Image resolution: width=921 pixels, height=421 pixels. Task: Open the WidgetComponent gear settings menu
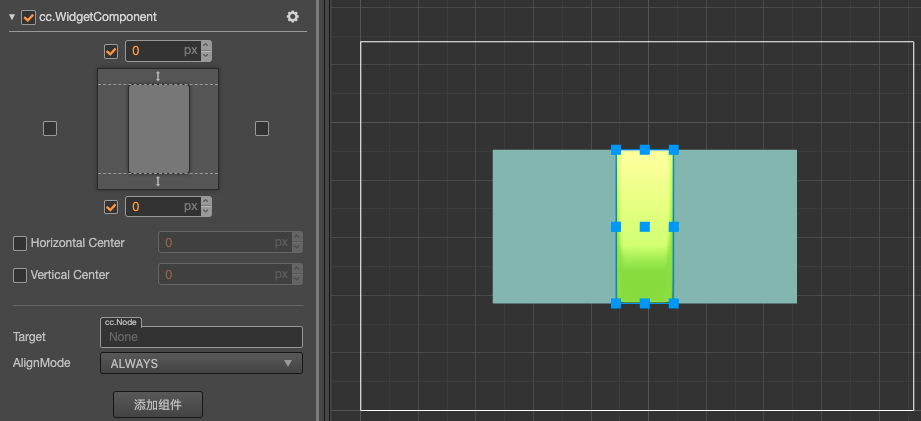coord(292,17)
